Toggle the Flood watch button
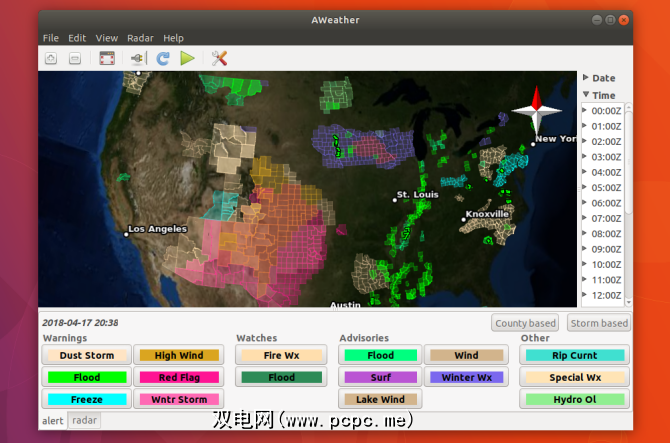670x443 pixels. point(281,377)
